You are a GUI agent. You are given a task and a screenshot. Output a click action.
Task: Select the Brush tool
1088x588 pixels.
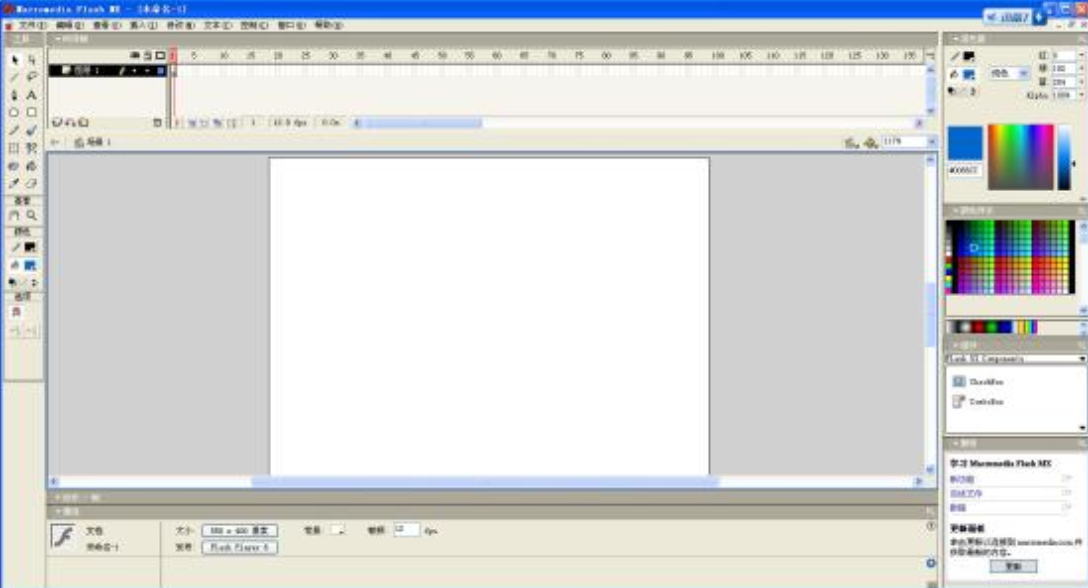(x=32, y=130)
